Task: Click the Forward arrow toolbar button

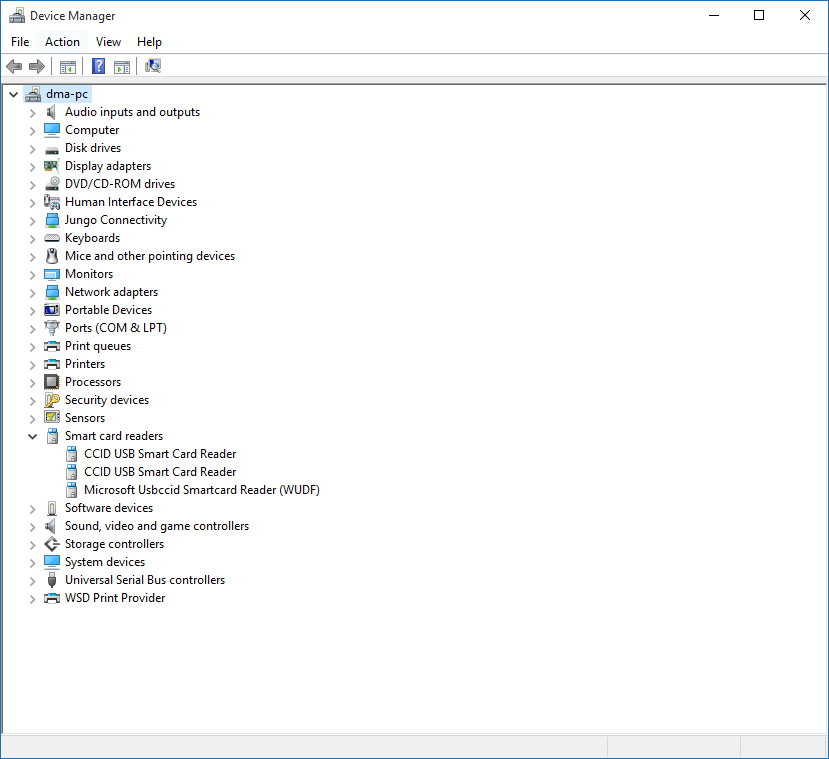Action: click(36, 67)
